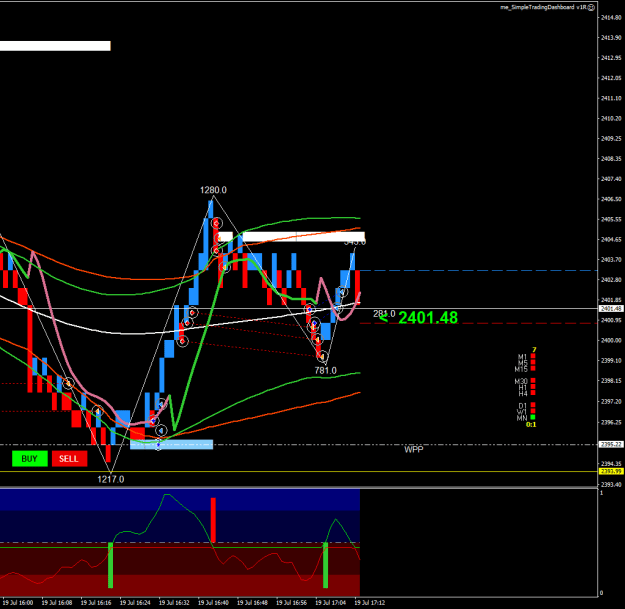Viewport: 625px width, 609px height.
Task: Click the WPP pivot label
Action: click(x=414, y=450)
